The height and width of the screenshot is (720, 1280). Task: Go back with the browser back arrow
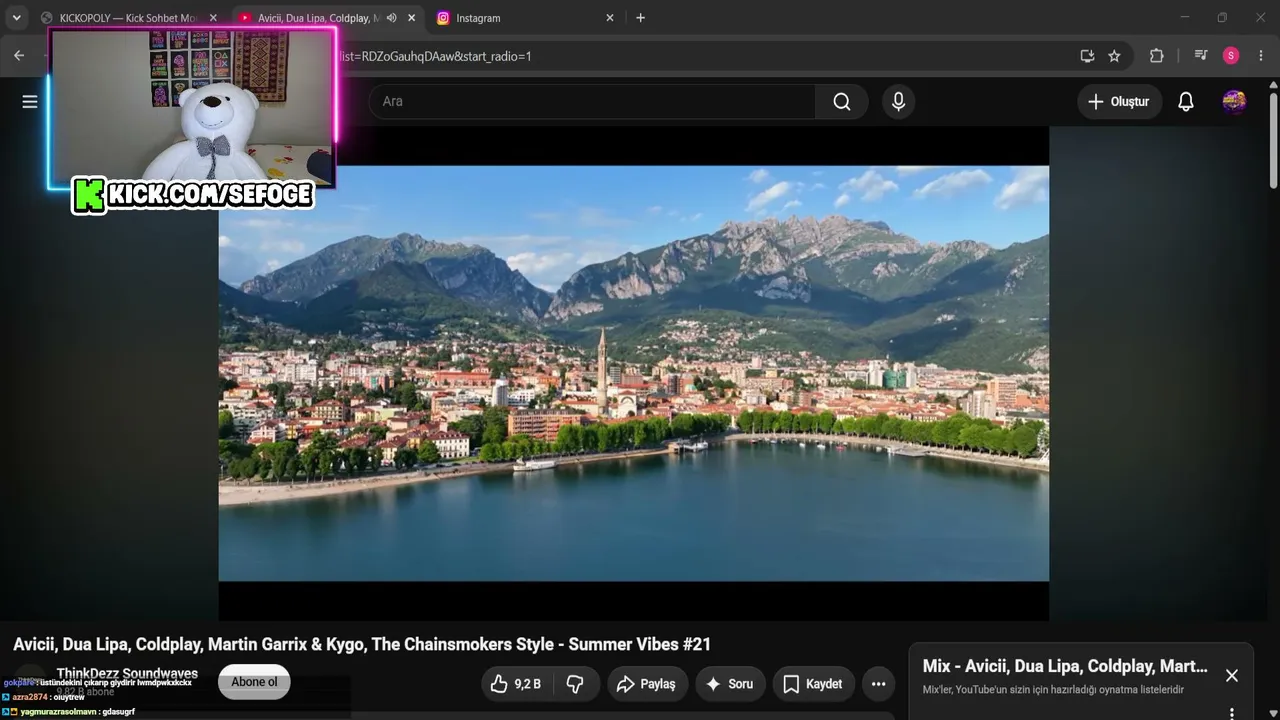[x=19, y=56]
